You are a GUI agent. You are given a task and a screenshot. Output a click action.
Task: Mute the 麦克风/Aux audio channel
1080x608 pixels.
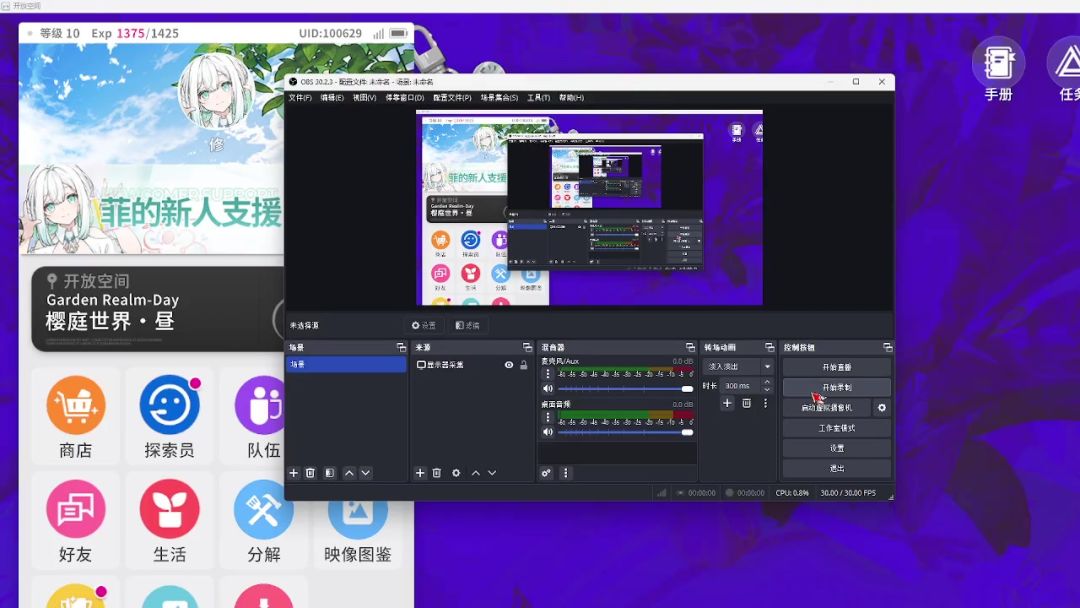[x=547, y=388]
